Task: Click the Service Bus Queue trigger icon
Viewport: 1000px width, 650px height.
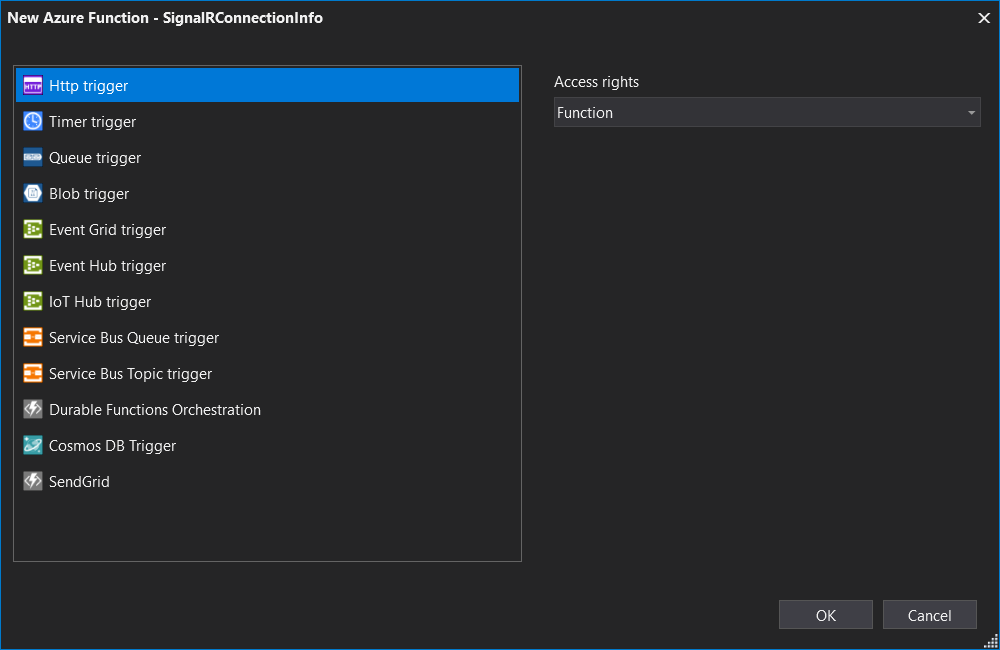Action: (33, 337)
